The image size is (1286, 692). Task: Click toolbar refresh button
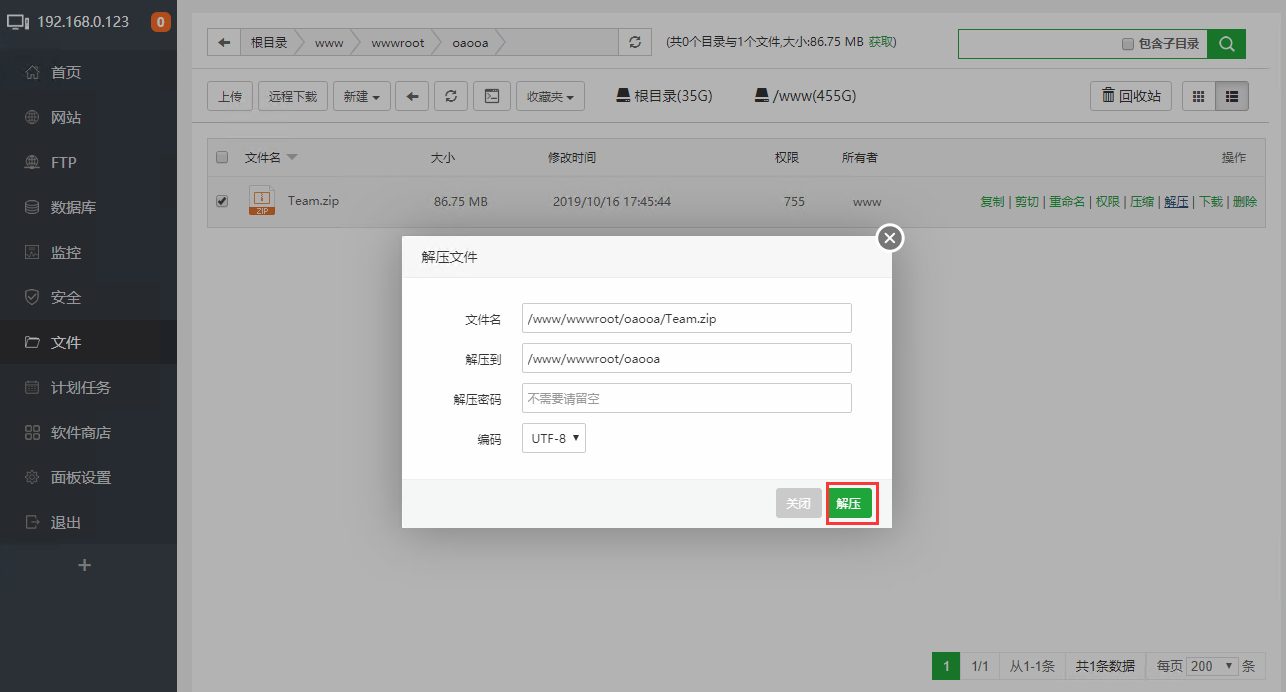(x=451, y=96)
